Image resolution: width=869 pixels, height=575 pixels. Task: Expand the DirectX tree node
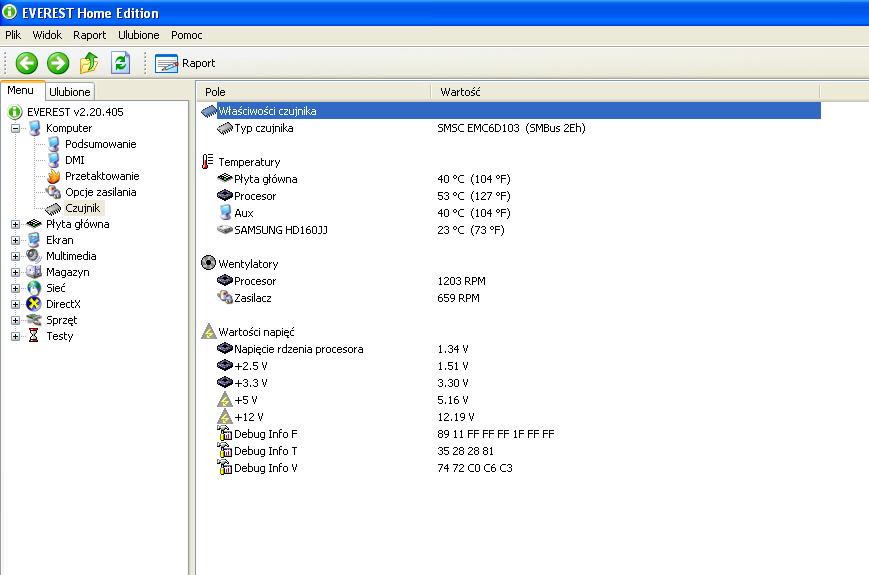point(16,304)
